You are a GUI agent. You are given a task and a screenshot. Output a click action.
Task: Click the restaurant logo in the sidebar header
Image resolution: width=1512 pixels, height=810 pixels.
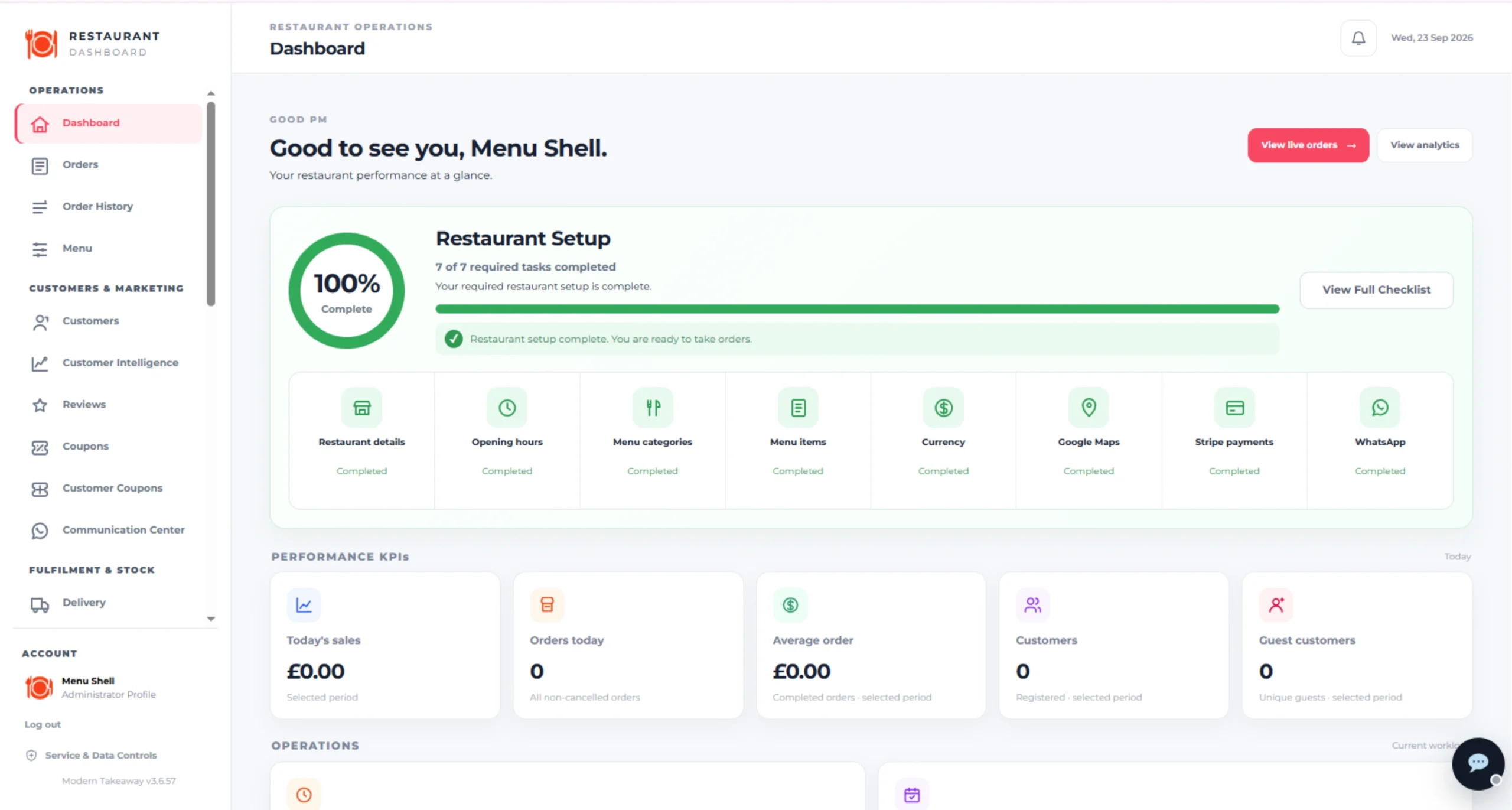click(41, 44)
